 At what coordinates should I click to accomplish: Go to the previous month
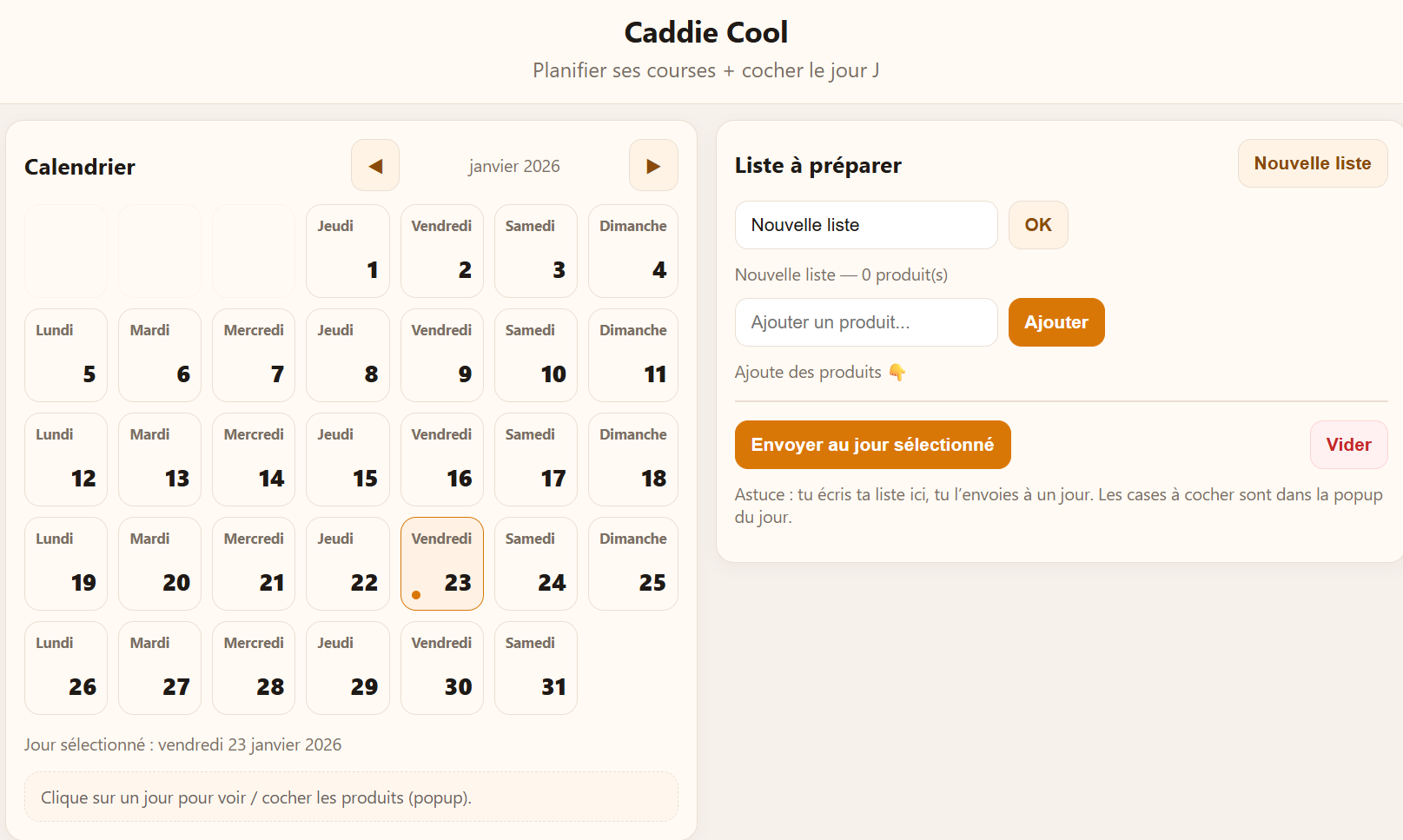374,165
